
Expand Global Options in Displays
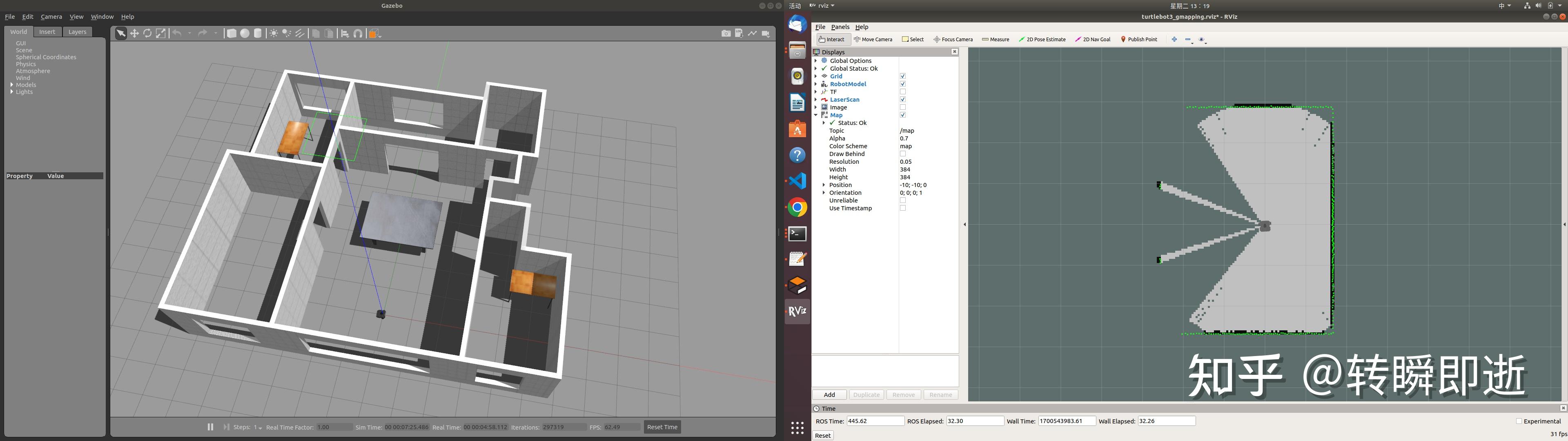tap(816, 61)
